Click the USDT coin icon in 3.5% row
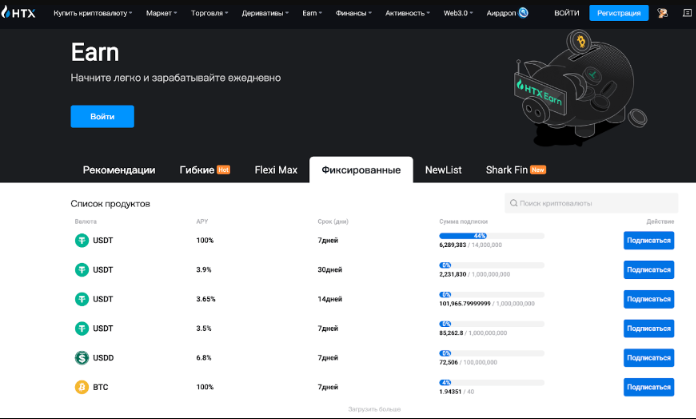This screenshot has width=696, height=419. [x=82, y=328]
